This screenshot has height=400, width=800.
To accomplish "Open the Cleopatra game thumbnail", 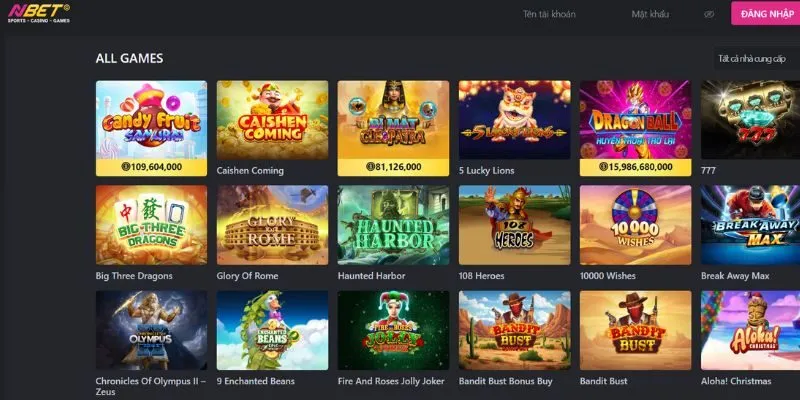I will (x=393, y=120).
